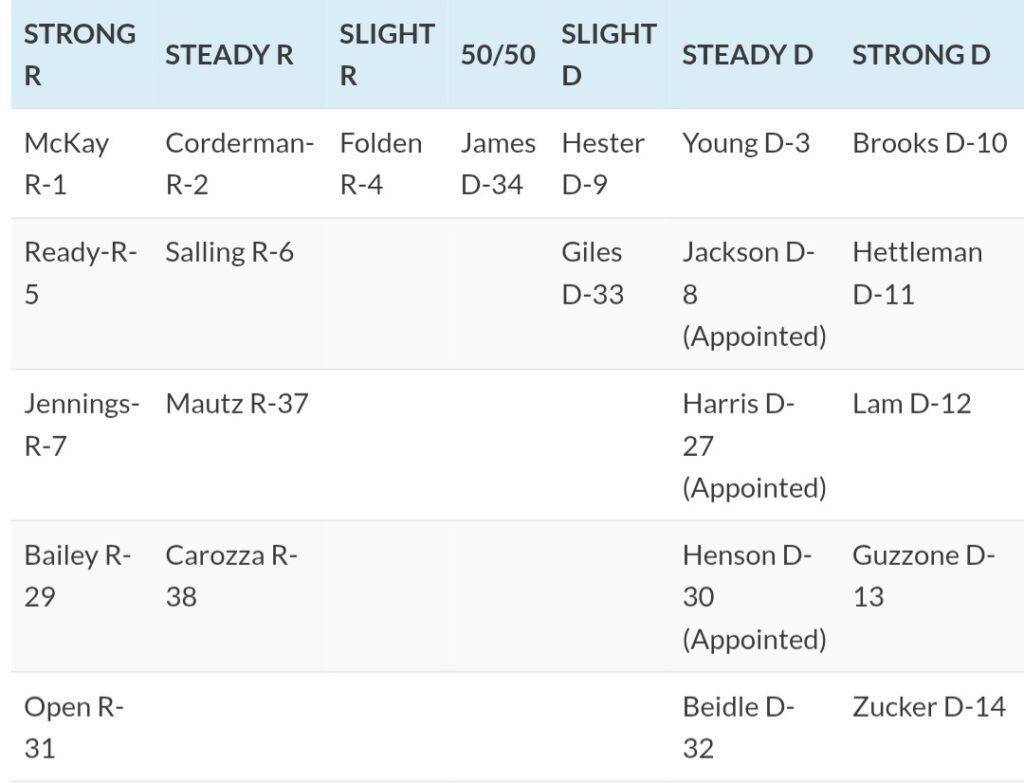
Task: Click the Giles D-33 cell
Action: click(592, 273)
